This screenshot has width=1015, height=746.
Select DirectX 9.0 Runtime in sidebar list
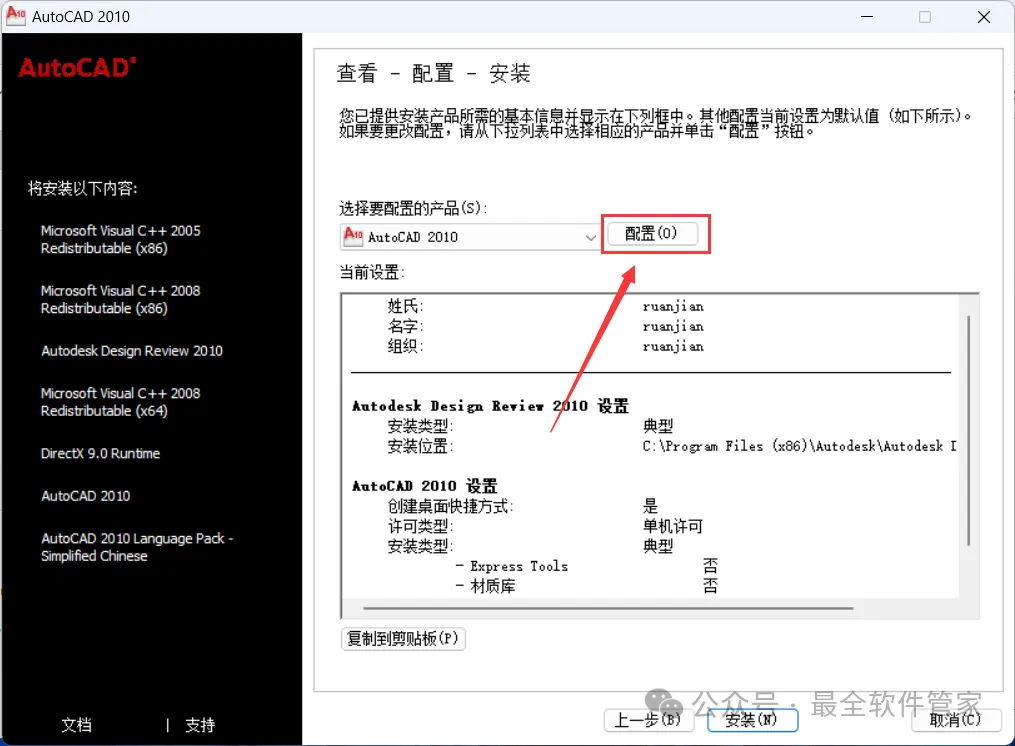point(100,453)
